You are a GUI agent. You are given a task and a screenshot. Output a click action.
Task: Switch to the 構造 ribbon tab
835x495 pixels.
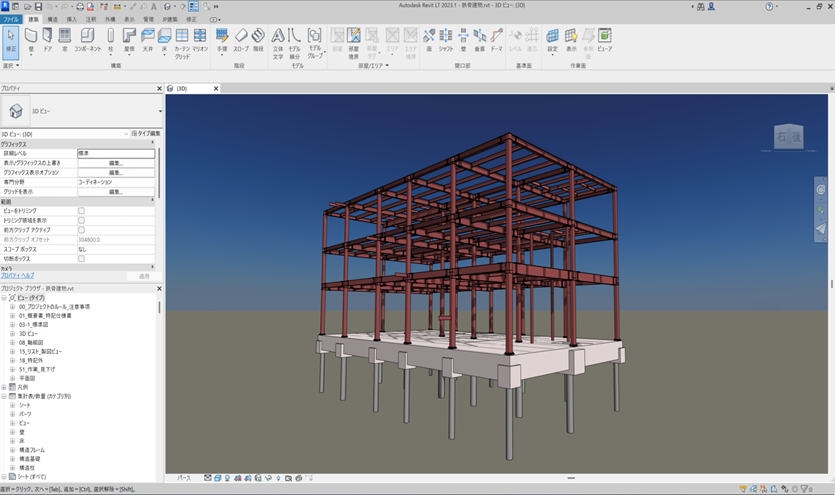tap(53, 19)
